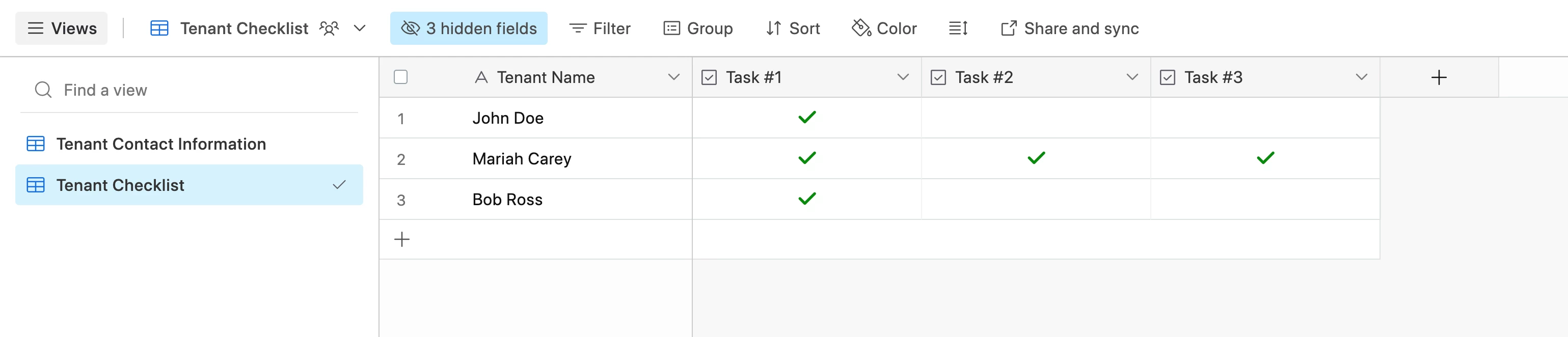The image size is (1568, 337).
Task: Expand the Task #1 column dropdown
Action: pyautogui.click(x=903, y=77)
